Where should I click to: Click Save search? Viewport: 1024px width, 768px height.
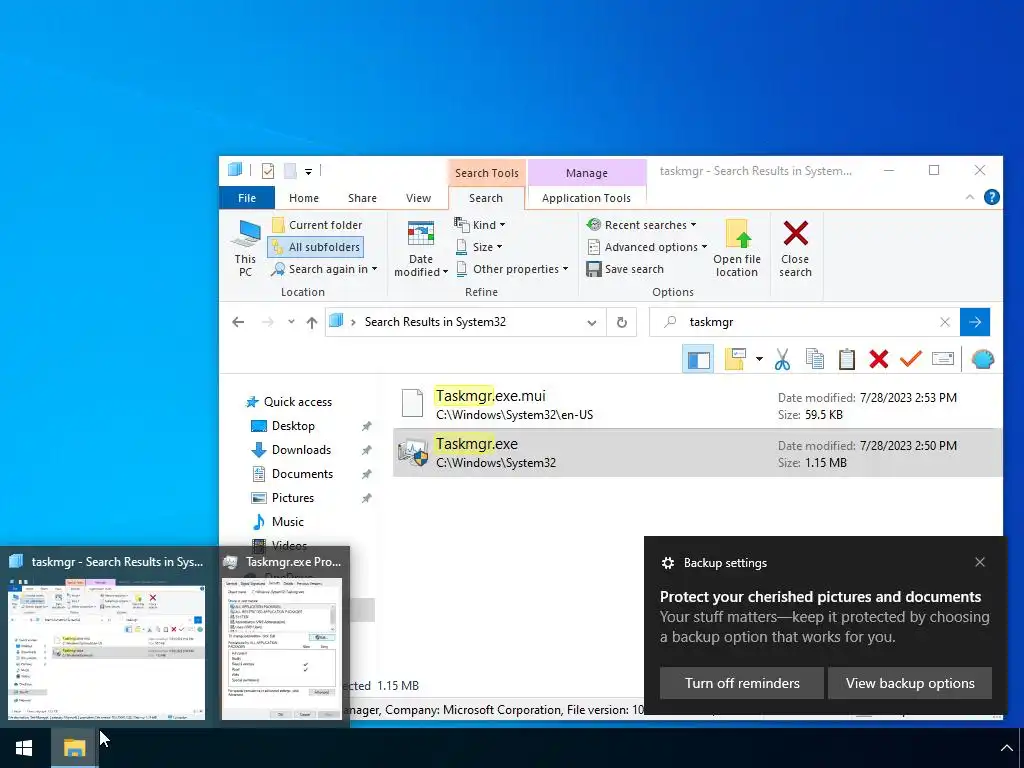[625, 269]
